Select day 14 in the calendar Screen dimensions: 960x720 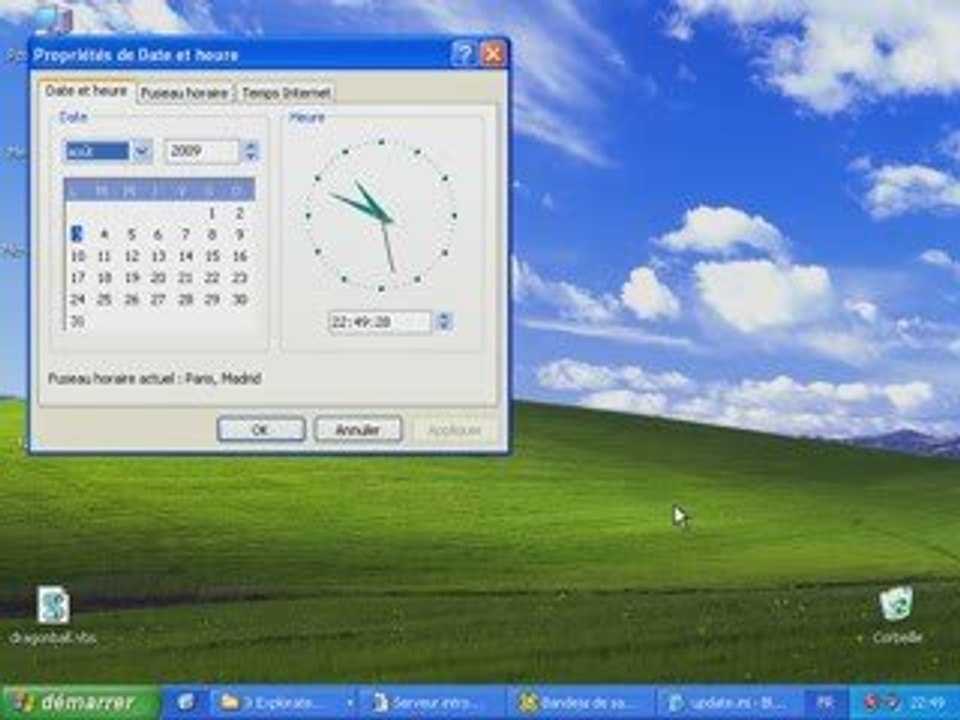(185, 256)
